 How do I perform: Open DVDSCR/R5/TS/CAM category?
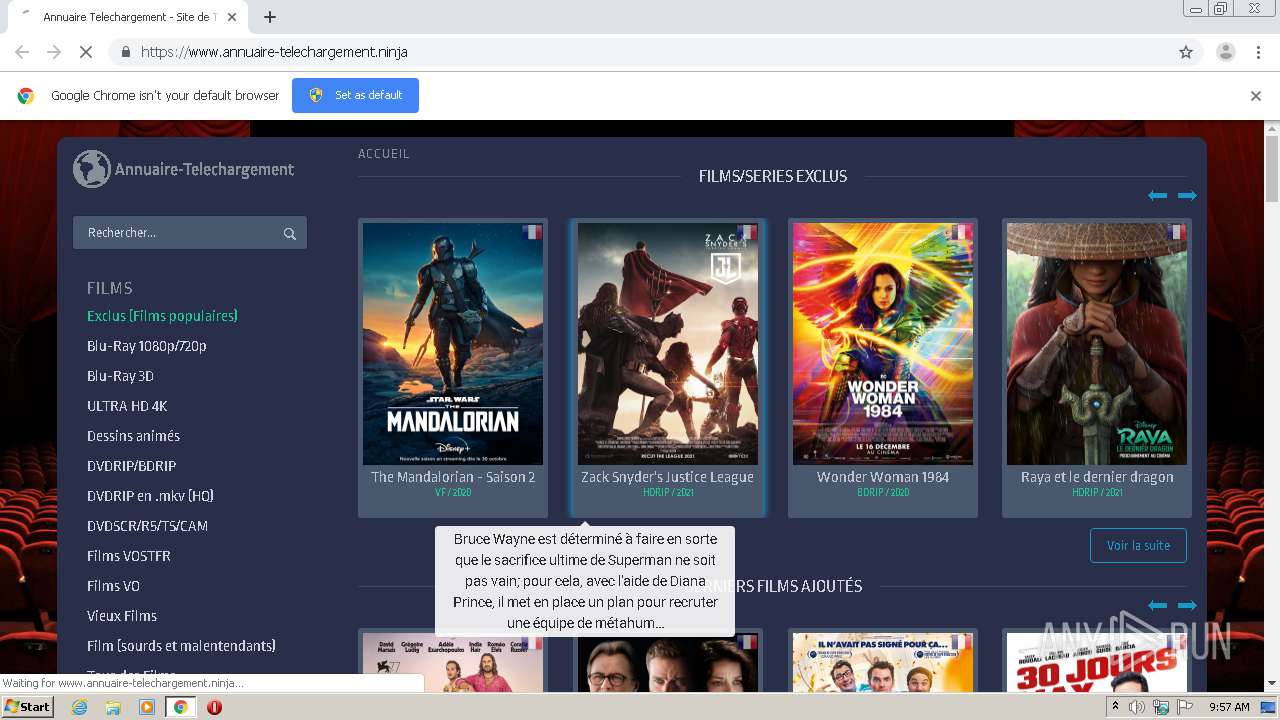click(147, 526)
